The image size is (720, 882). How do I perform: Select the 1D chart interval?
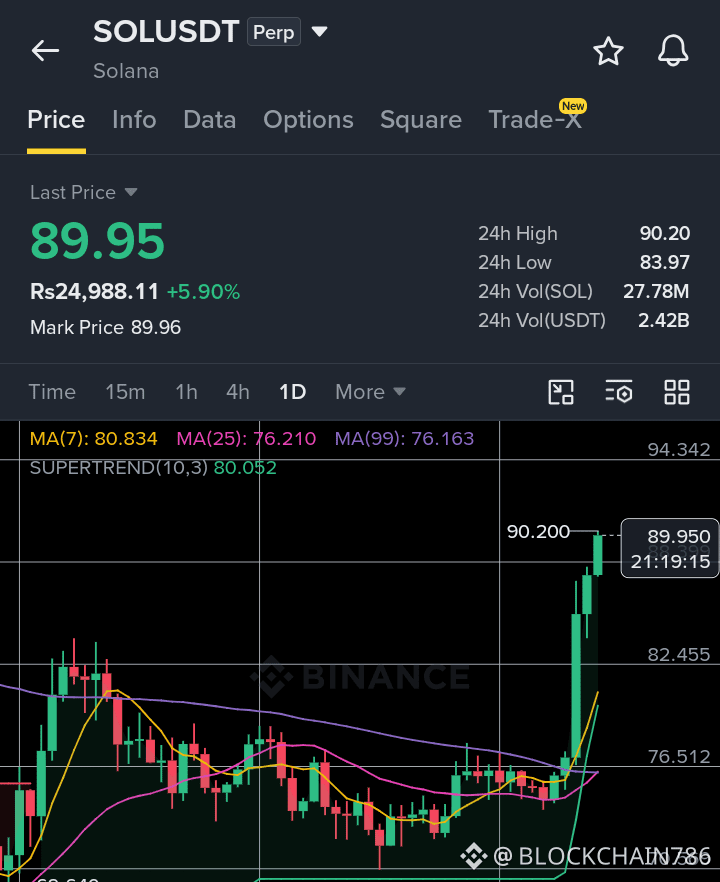point(292,392)
